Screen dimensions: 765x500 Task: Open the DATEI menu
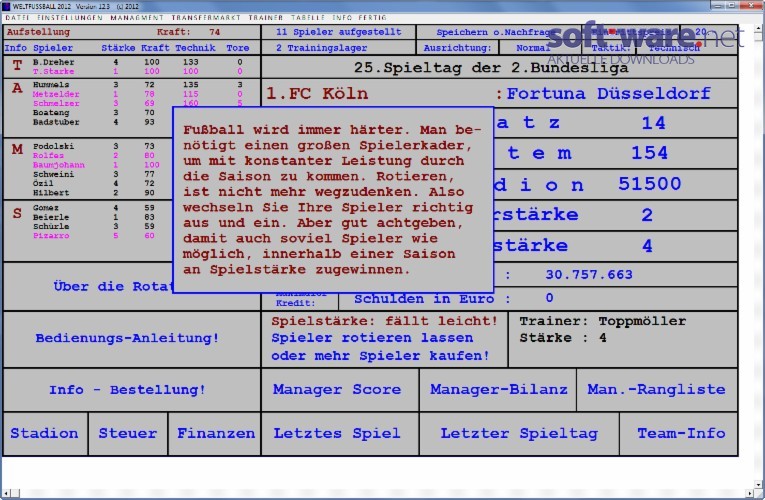click(17, 18)
